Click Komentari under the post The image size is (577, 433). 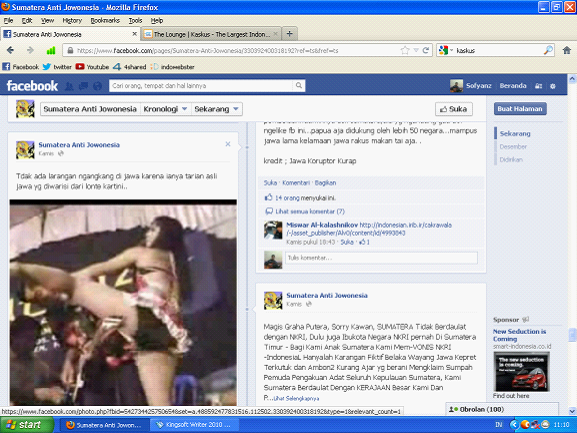click(x=296, y=183)
